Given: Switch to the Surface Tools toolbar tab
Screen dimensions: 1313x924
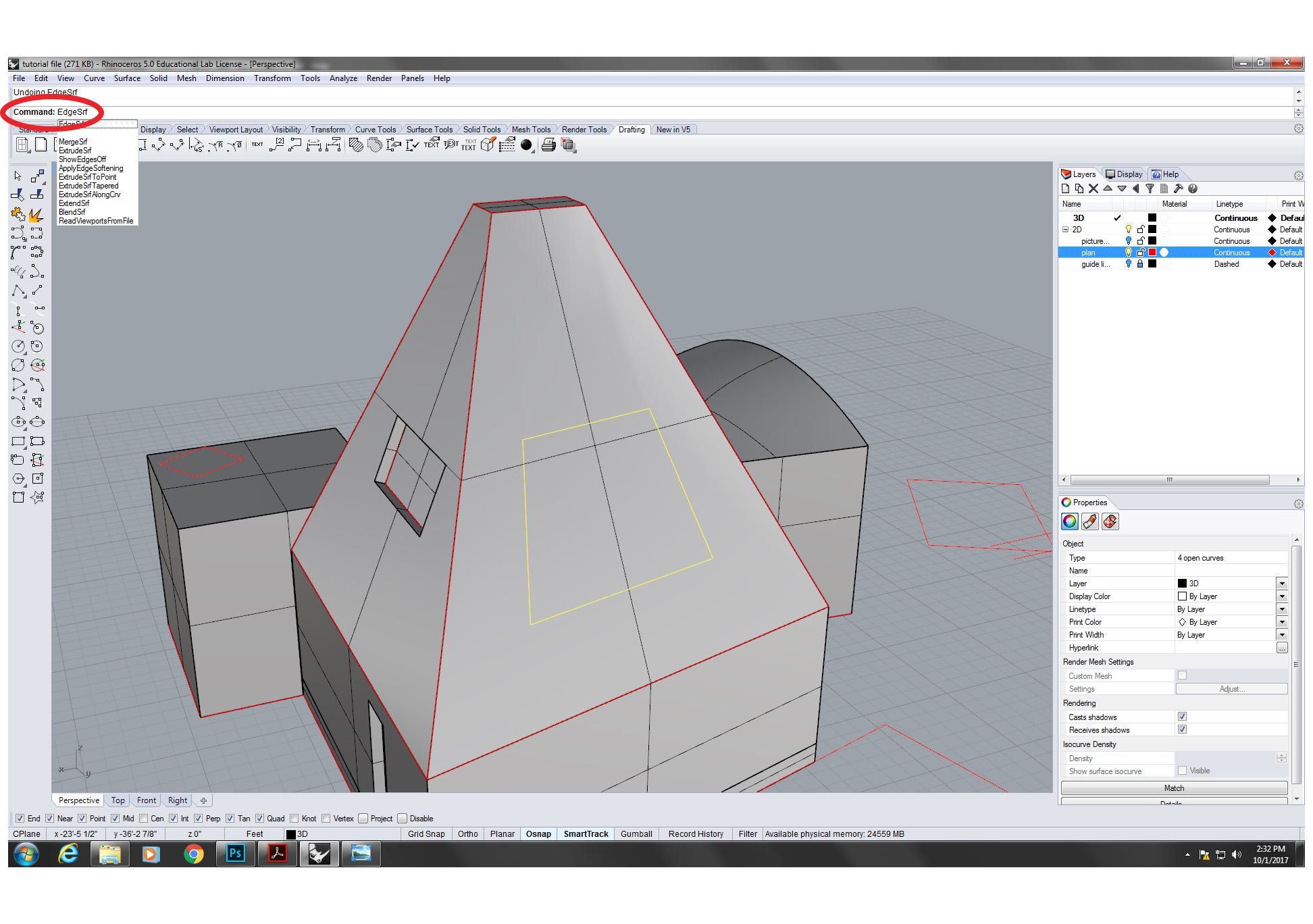Looking at the screenshot, I should pyautogui.click(x=429, y=130).
